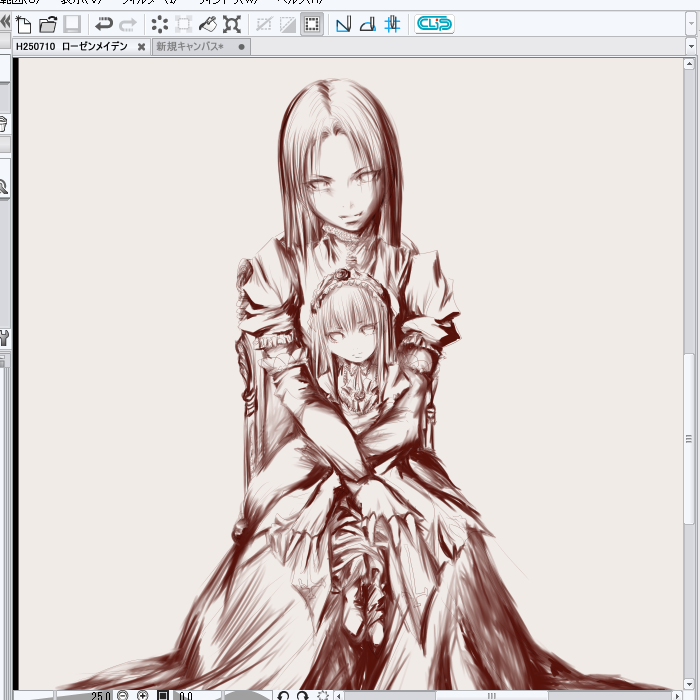This screenshot has height=700, width=700.
Task: Toggle Snap to Ruler
Action: (x=343, y=24)
